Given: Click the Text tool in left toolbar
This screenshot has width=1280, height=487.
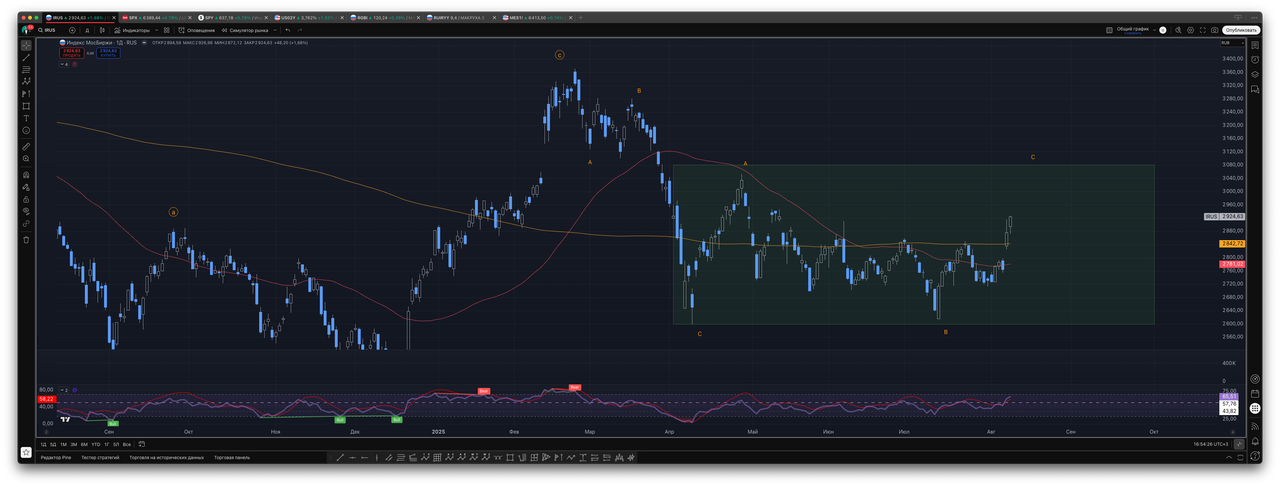Looking at the screenshot, I should click(26, 118).
